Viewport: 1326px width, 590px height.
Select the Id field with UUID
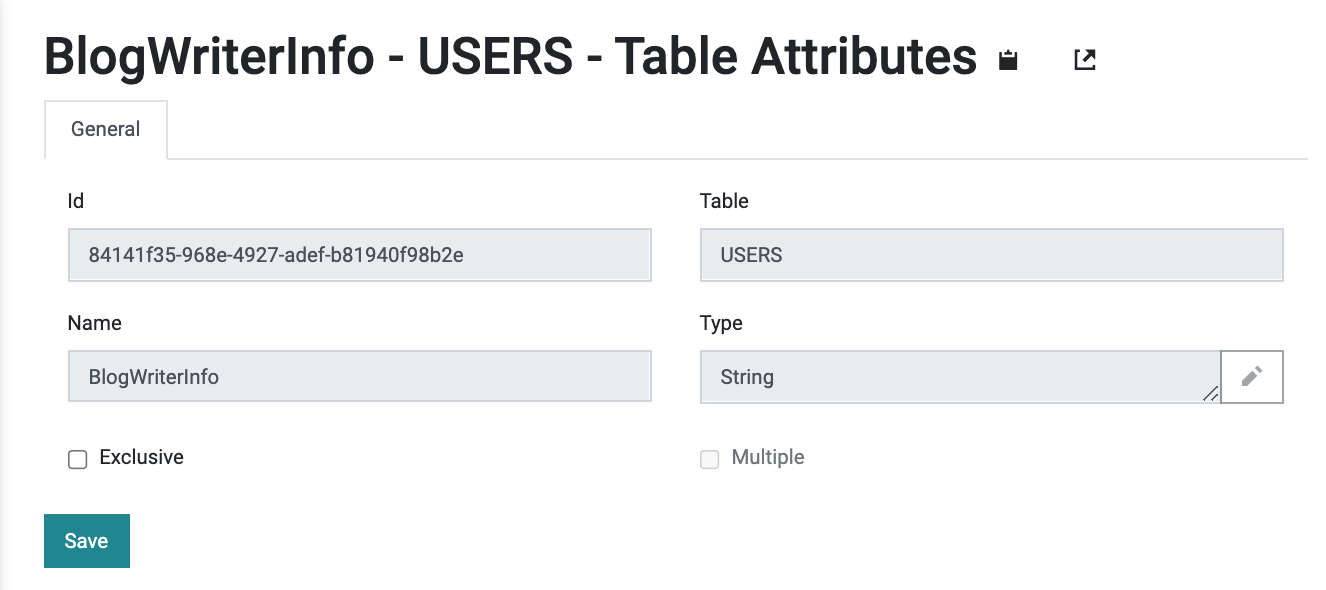pos(360,255)
